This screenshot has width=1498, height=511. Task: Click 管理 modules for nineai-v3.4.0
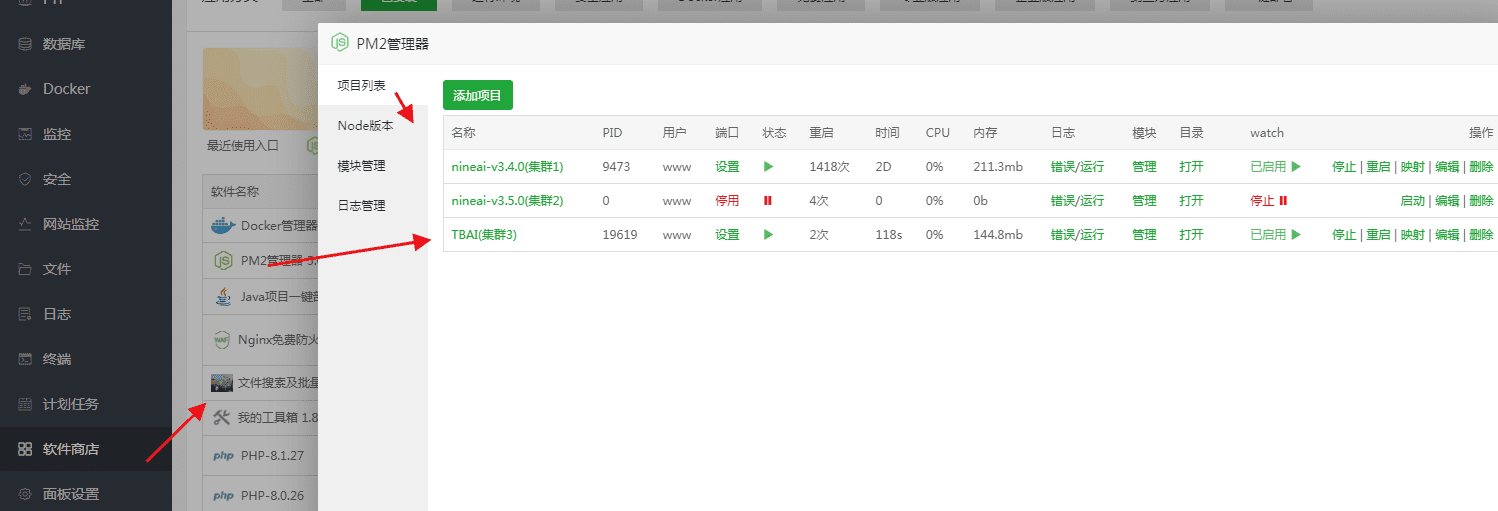click(x=1144, y=167)
